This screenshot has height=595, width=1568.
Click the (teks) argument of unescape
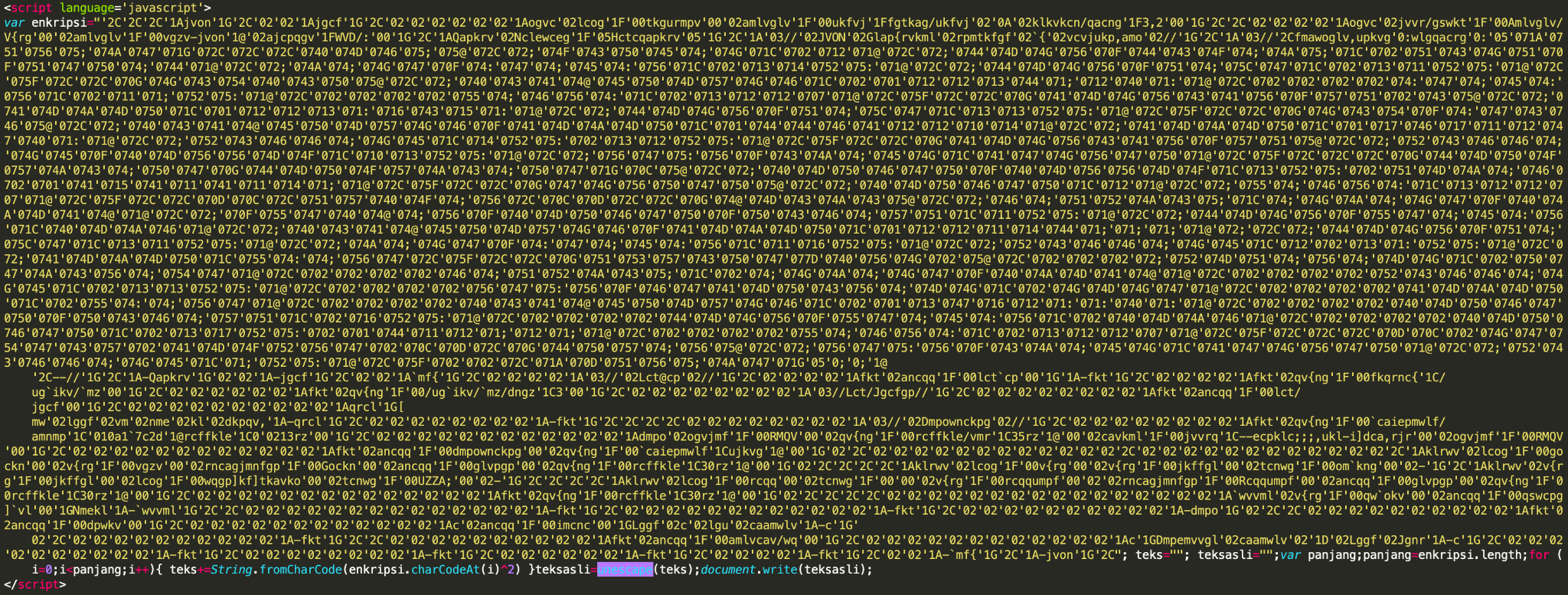674,570
